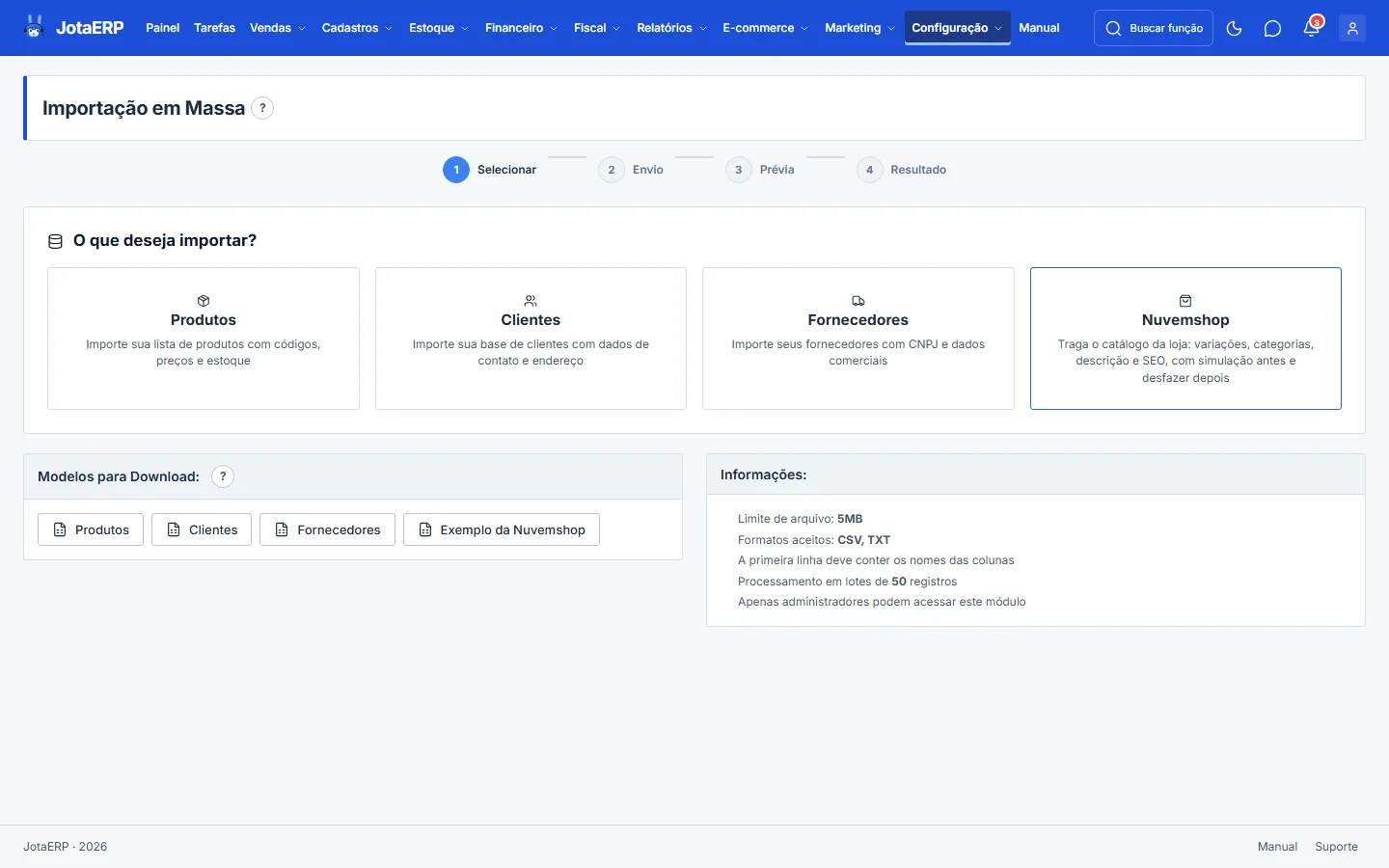Click step 1 Selecionar in the stepper
Image resolution: width=1389 pixels, height=868 pixels.
[x=490, y=170]
